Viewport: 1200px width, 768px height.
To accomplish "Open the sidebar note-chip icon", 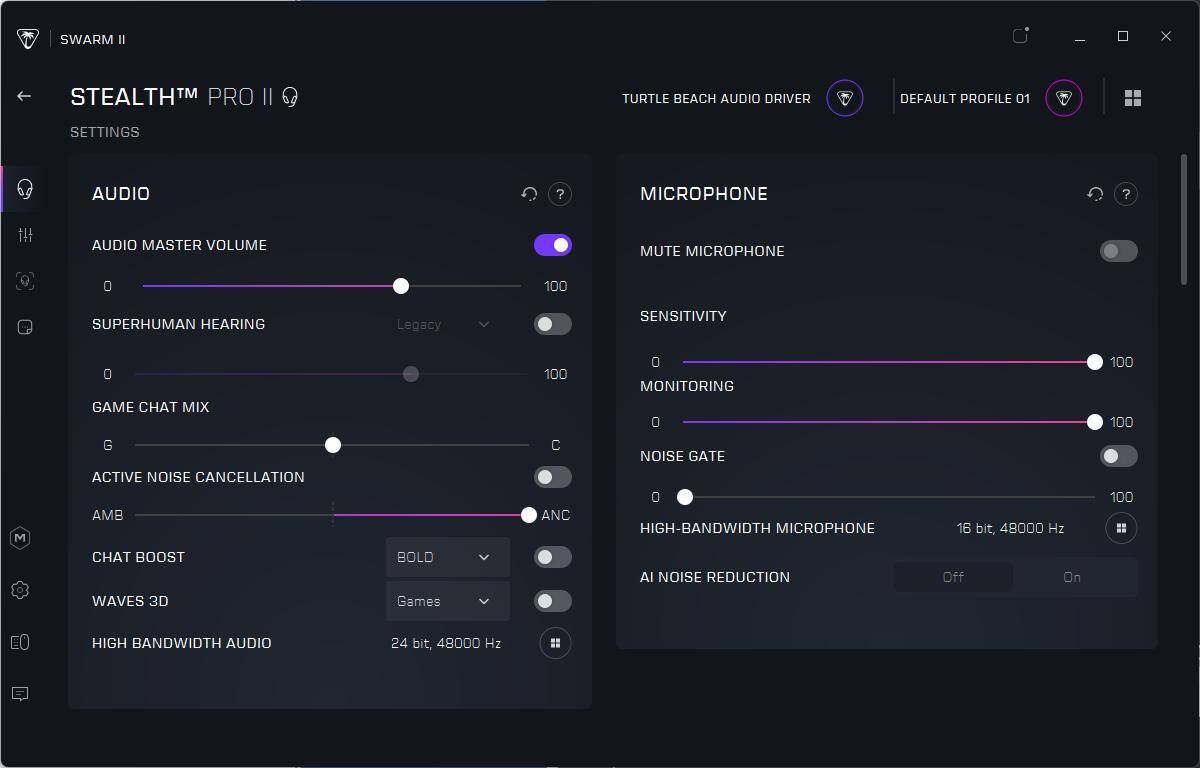I will (x=25, y=327).
